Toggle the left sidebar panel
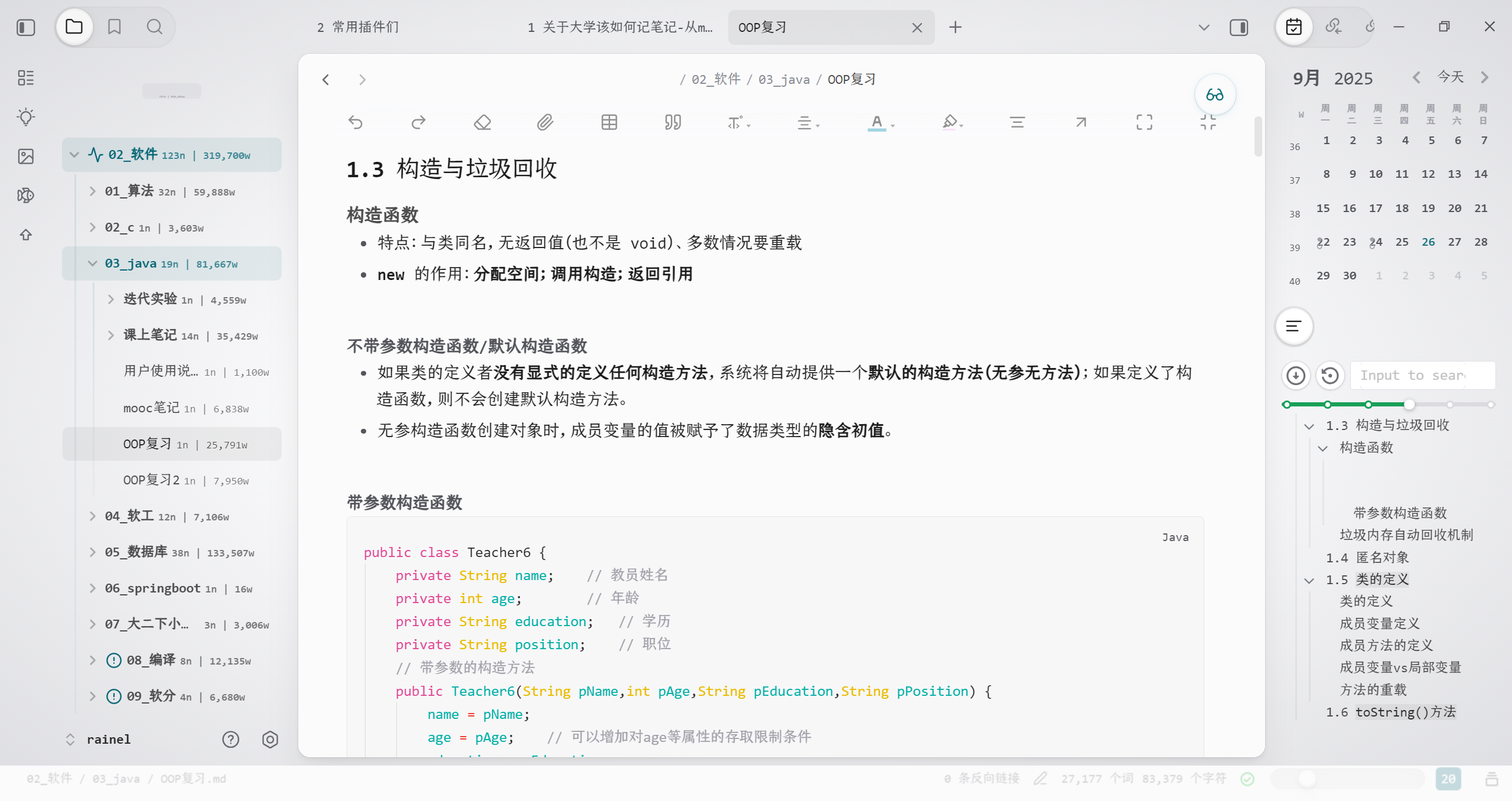The width and height of the screenshot is (1512, 801). [26, 27]
